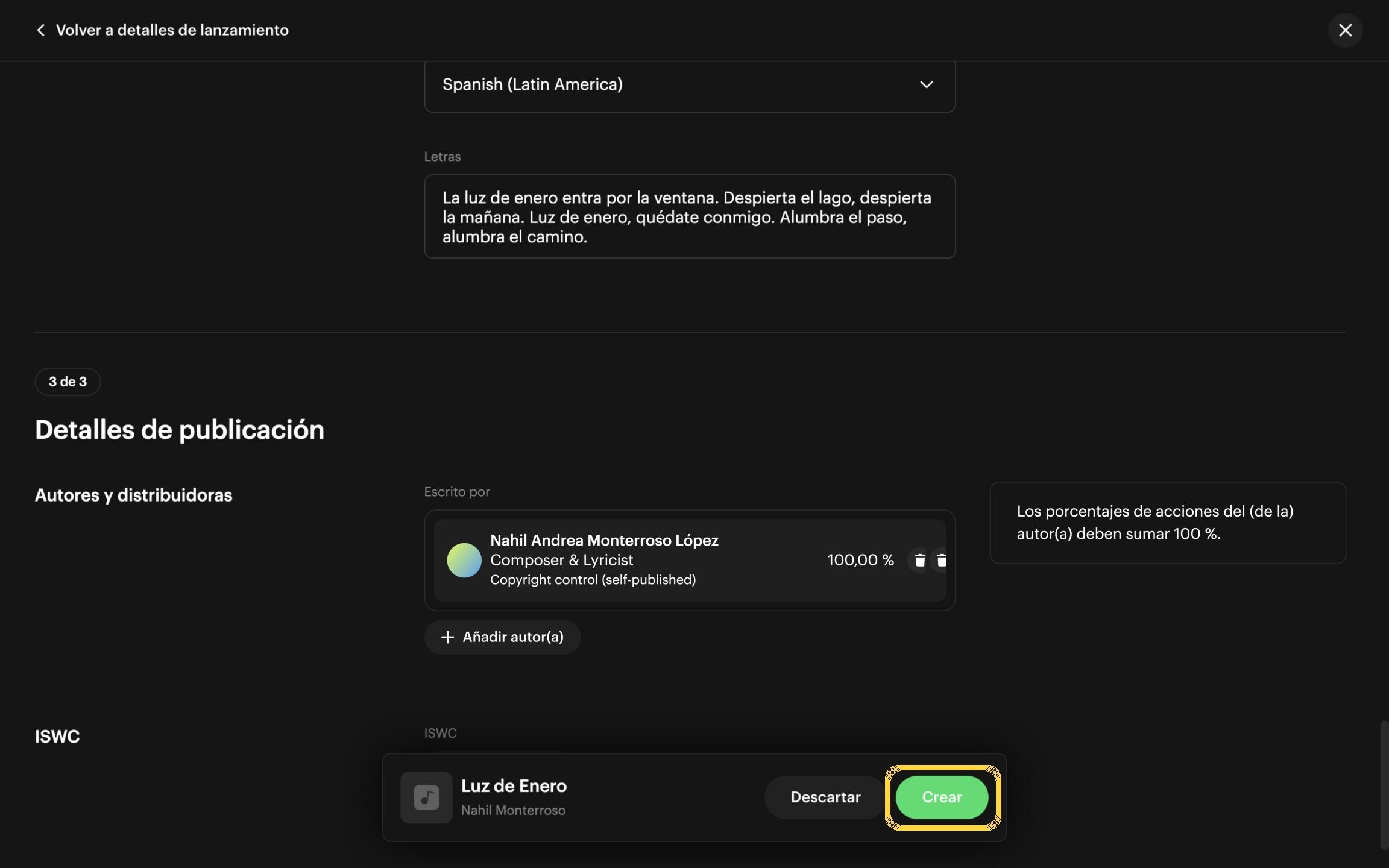Click the 'Detalles de publicación' heading
This screenshot has width=1389, height=868.
click(180, 430)
